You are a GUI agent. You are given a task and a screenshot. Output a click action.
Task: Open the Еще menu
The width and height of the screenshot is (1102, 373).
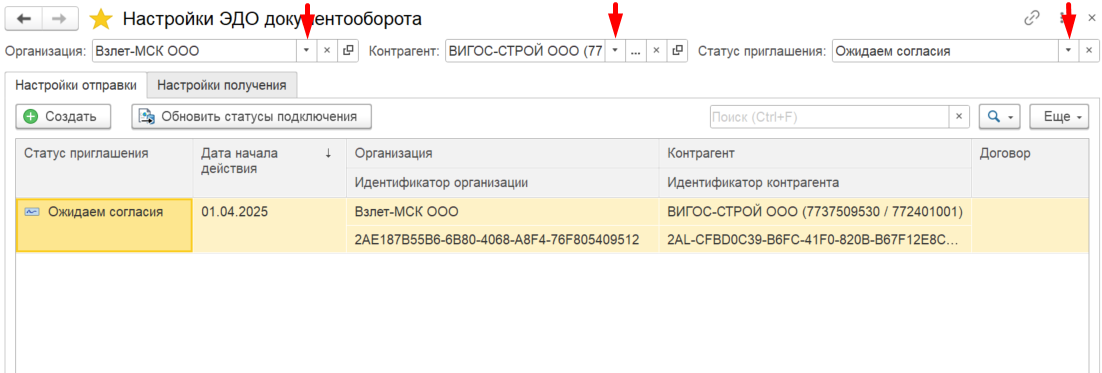[1058, 117]
